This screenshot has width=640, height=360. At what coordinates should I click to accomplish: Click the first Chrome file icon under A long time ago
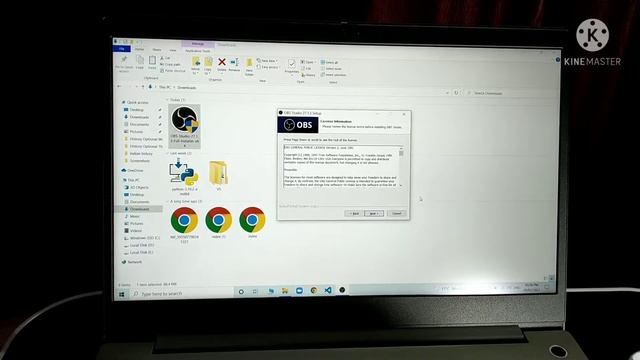pyautogui.click(x=184, y=224)
